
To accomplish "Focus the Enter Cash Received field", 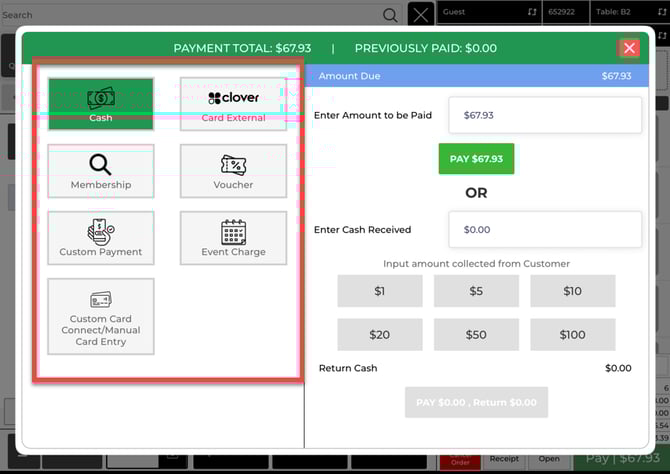I will pyautogui.click(x=544, y=229).
